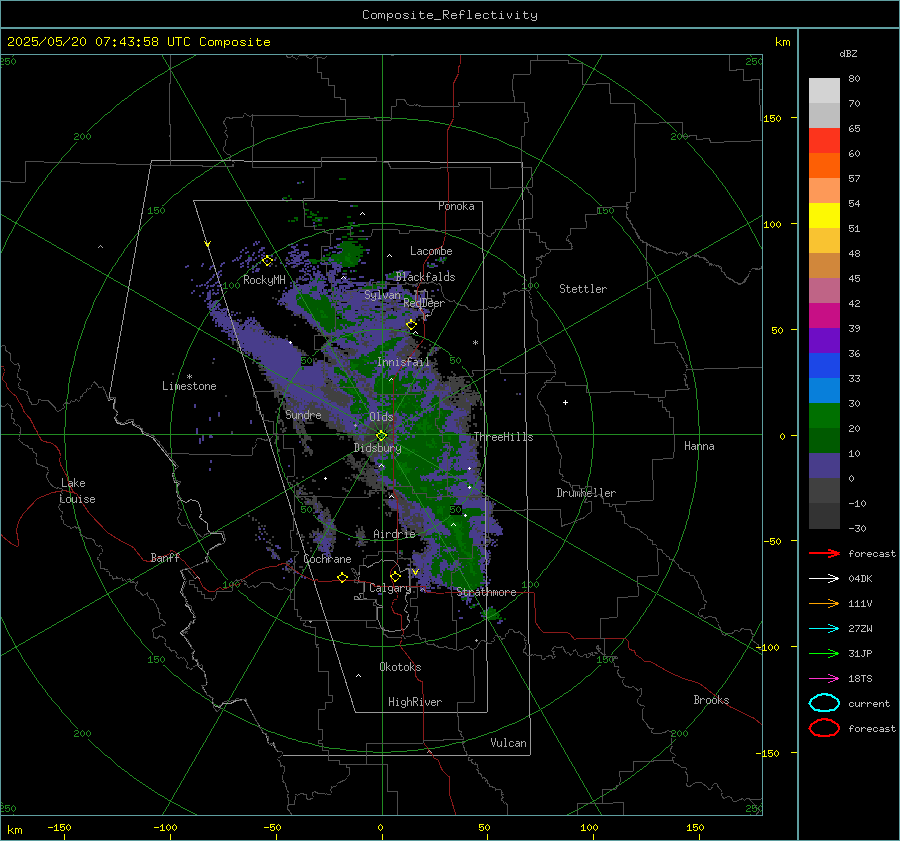This screenshot has height=841, width=900.
Task: Click the yellow diamond marker above Calgary
Action: click(x=395, y=576)
